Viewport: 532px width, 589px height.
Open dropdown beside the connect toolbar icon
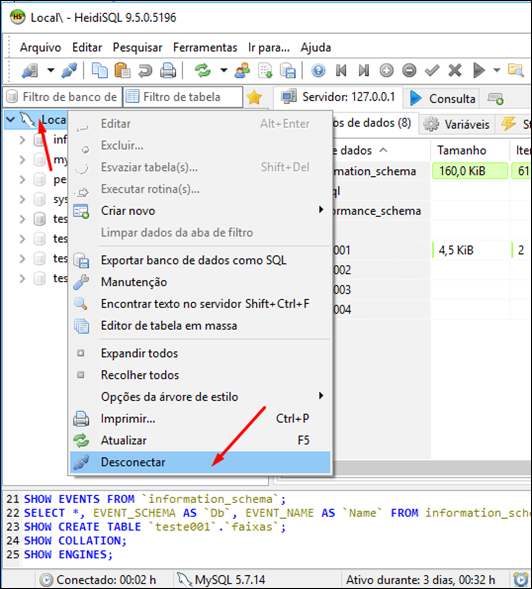click(51, 70)
